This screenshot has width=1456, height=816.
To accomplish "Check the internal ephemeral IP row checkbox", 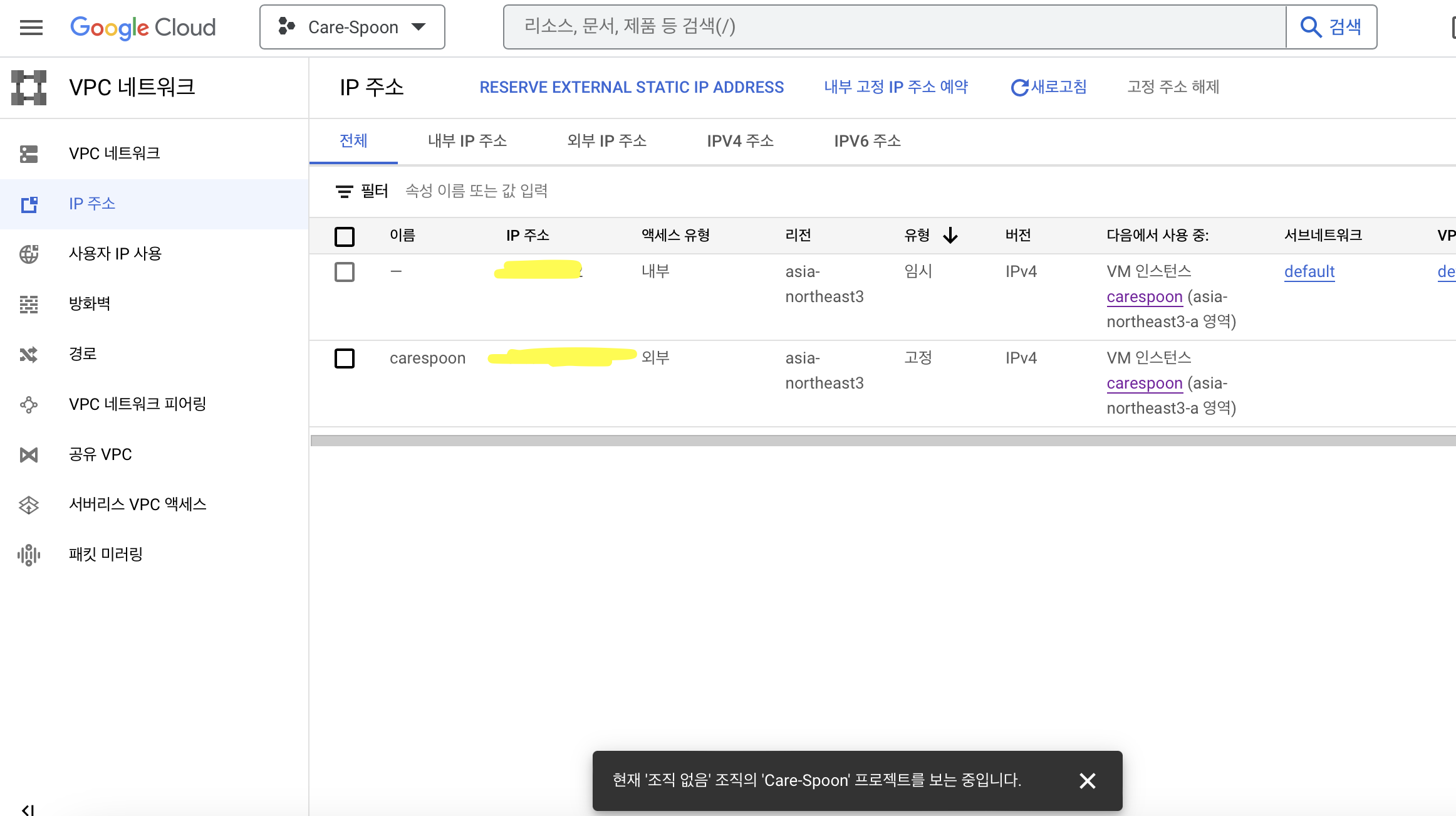I will click(x=345, y=272).
